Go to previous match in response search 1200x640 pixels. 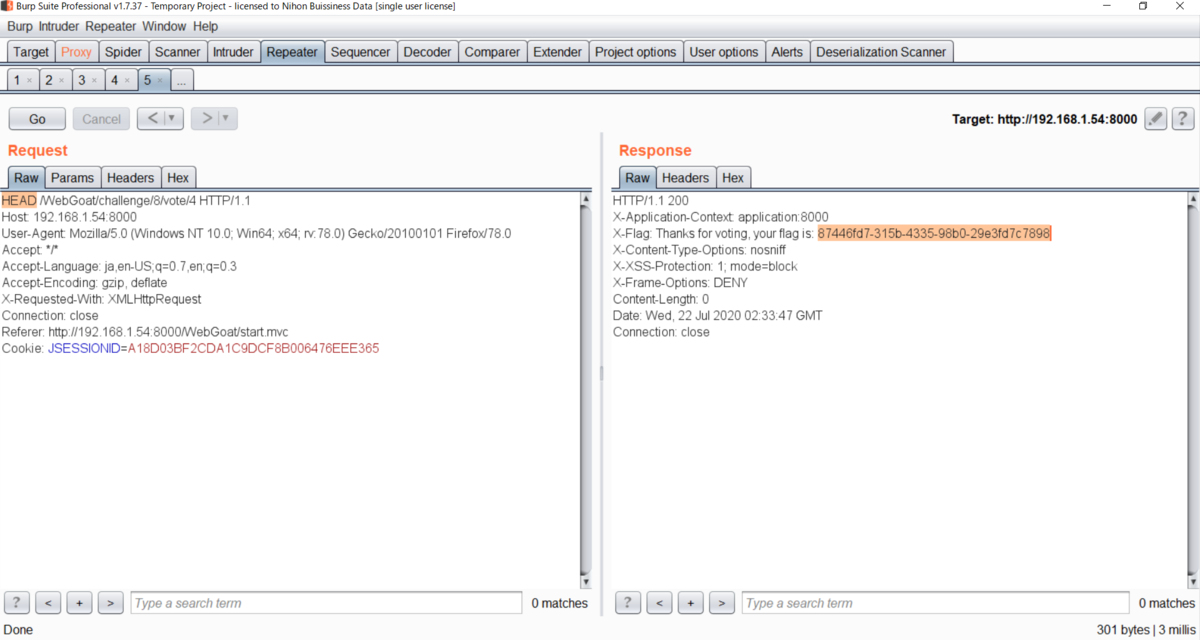click(659, 603)
